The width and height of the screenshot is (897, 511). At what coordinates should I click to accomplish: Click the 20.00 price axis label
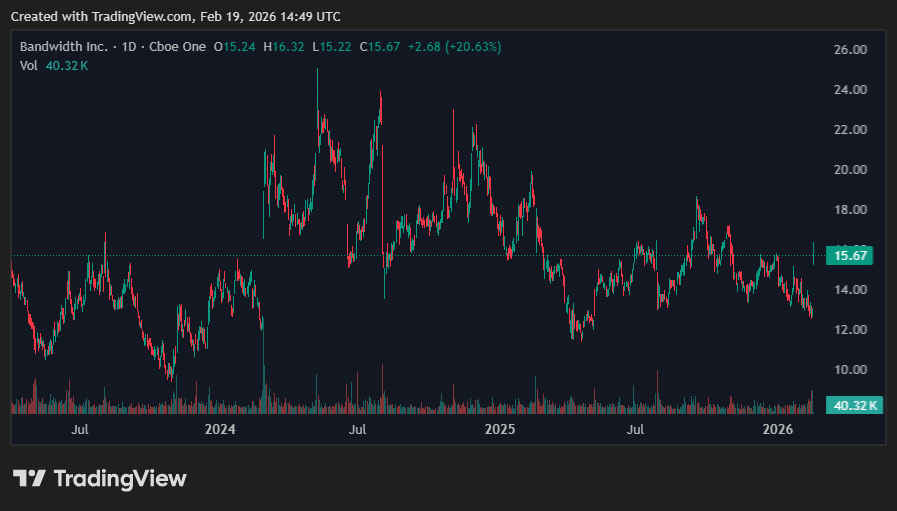851,170
